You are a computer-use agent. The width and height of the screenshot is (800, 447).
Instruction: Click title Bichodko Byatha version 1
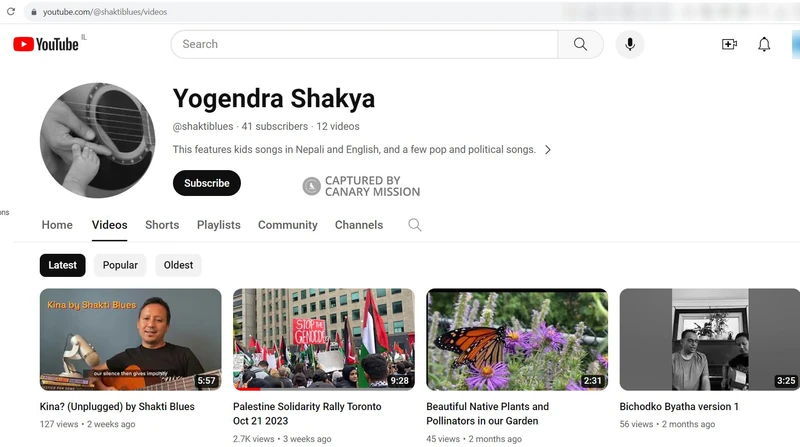click(679, 407)
